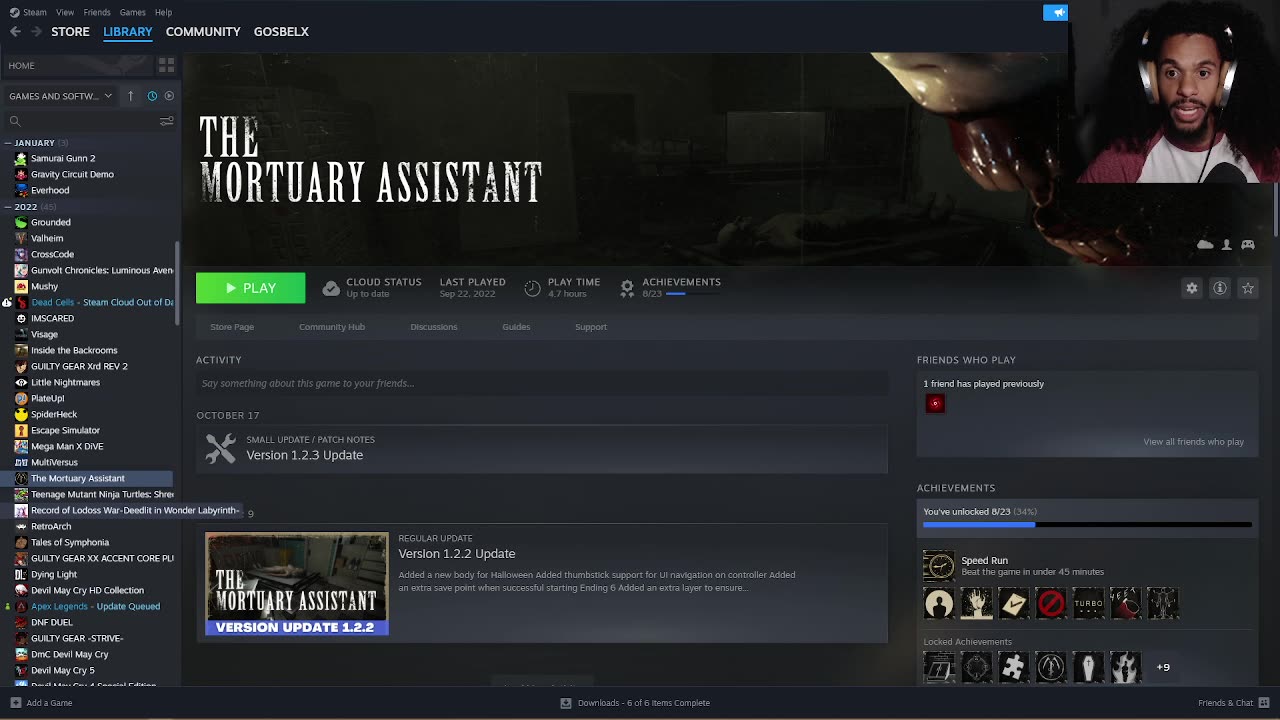Open the Discussions link
The width and height of the screenshot is (1280, 720).
coord(434,327)
